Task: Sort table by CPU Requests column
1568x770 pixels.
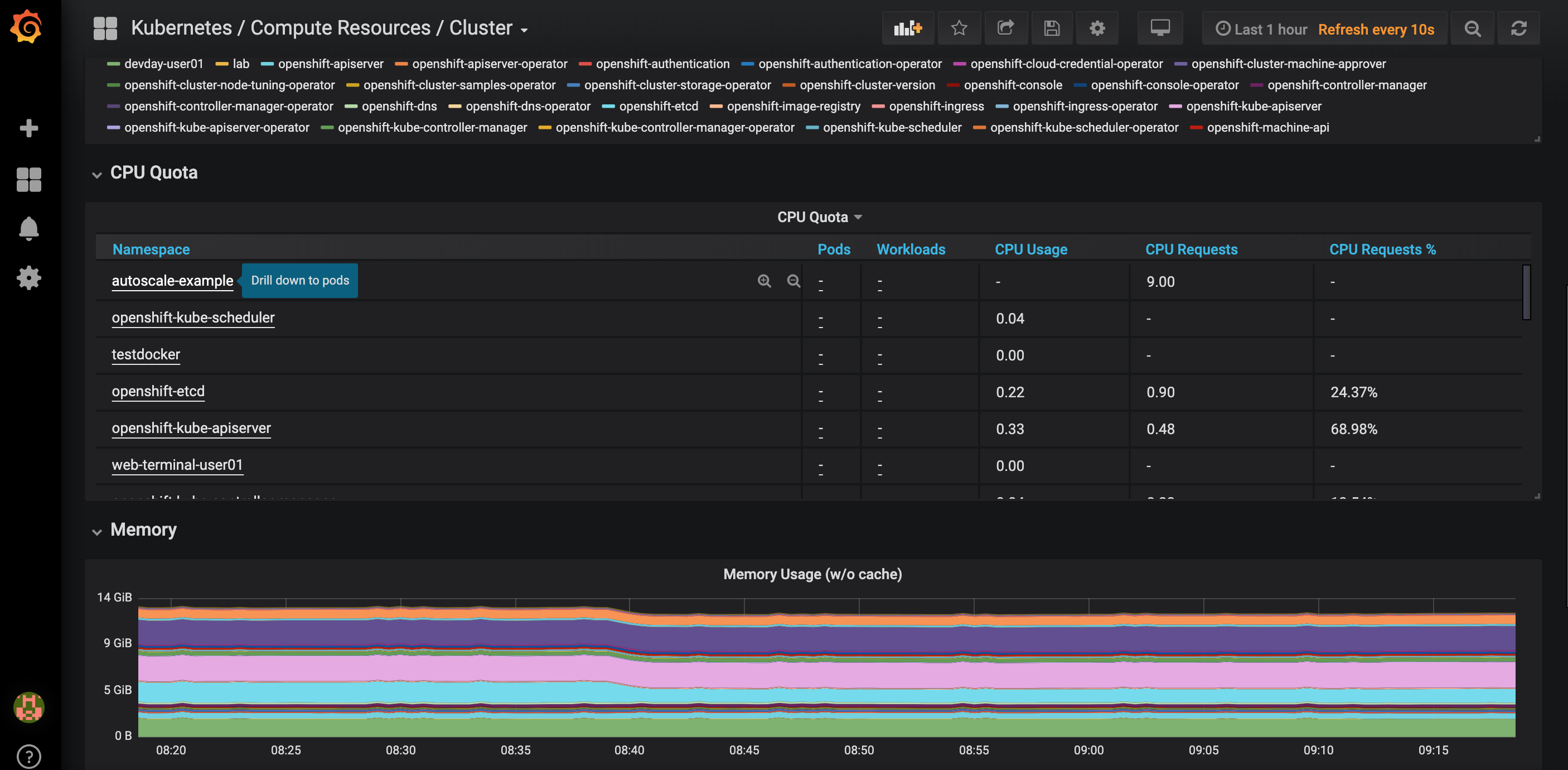Action: pyautogui.click(x=1191, y=249)
